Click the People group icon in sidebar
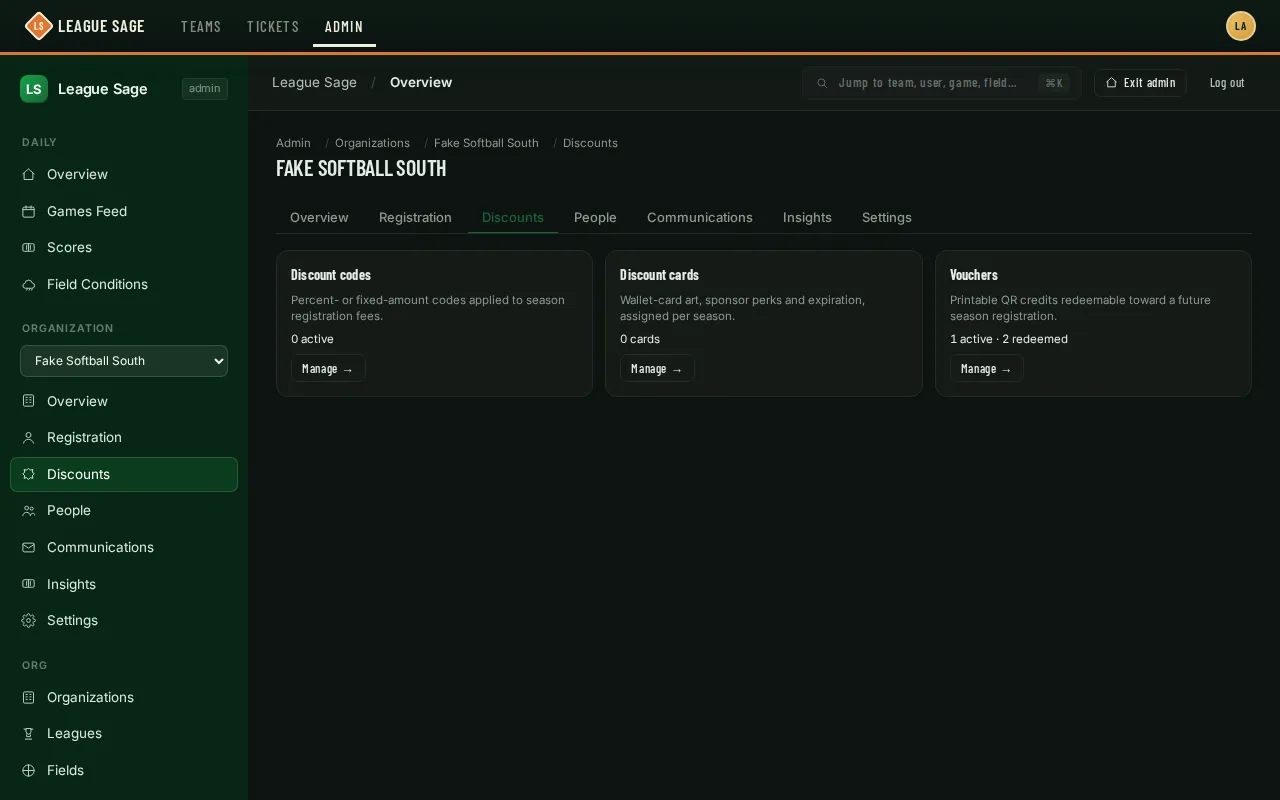 pos(29,511)
